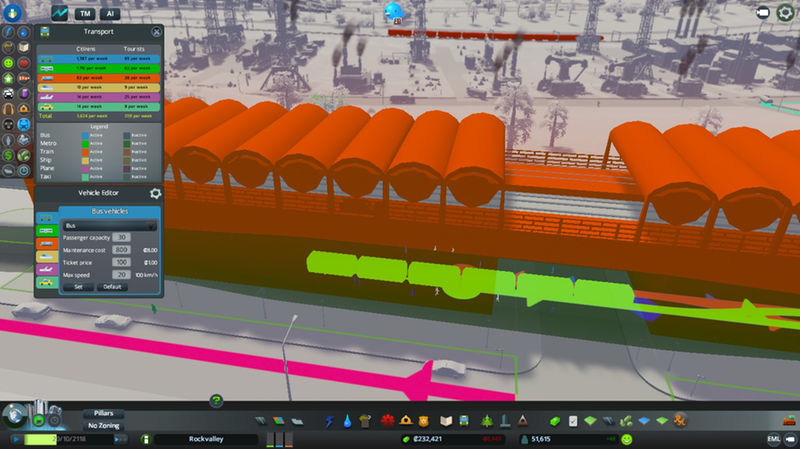Viewport: 800px width, 449px height.
Task: Toggle the Pillars option
Action: [105, 412]
